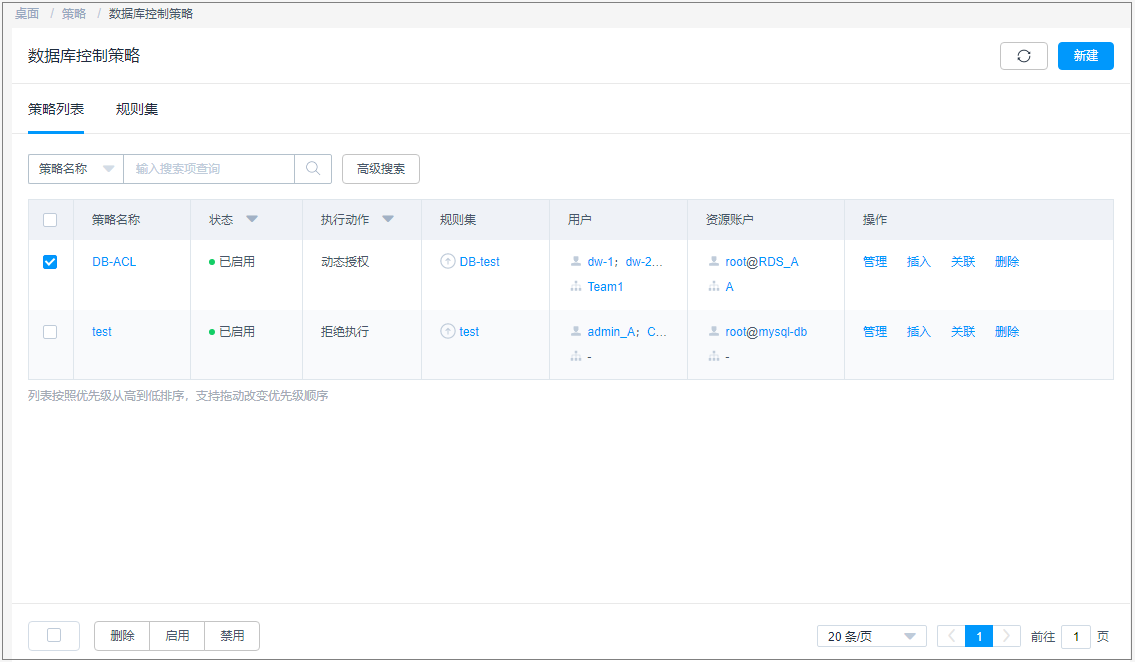Toggle the select-all checkbox in table header
Image resolution: width=1135 pixels, height=662 pixels.
pos(50,220)
